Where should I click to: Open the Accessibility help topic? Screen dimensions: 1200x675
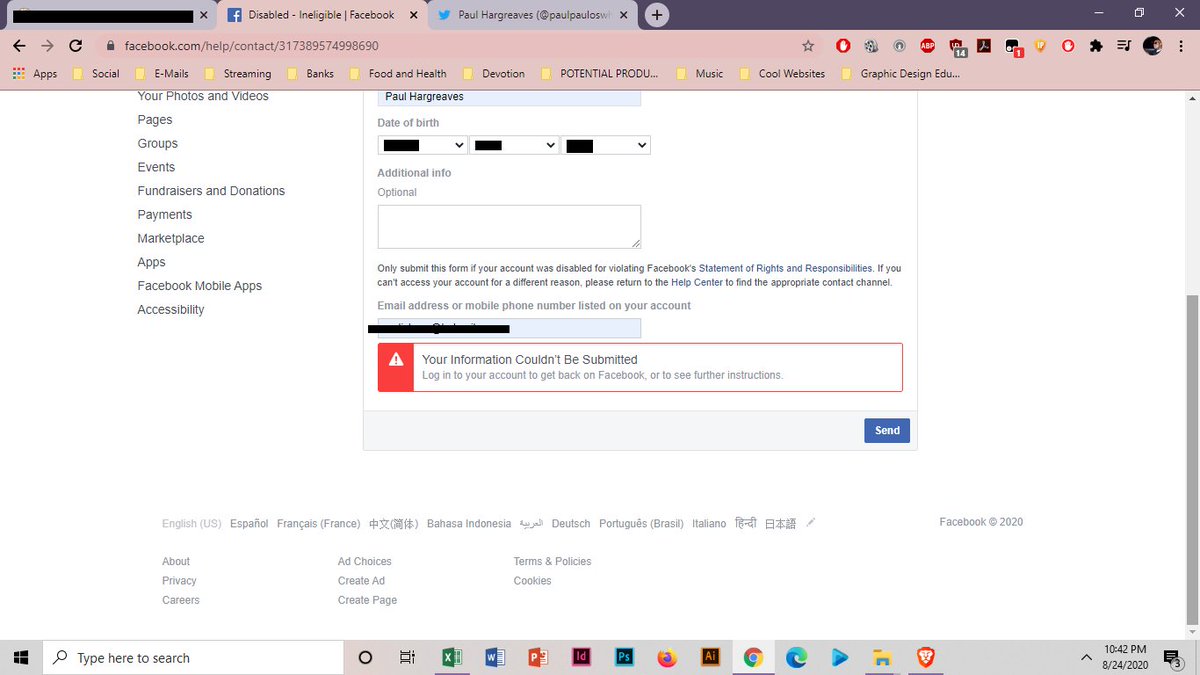tap(171, 310)
